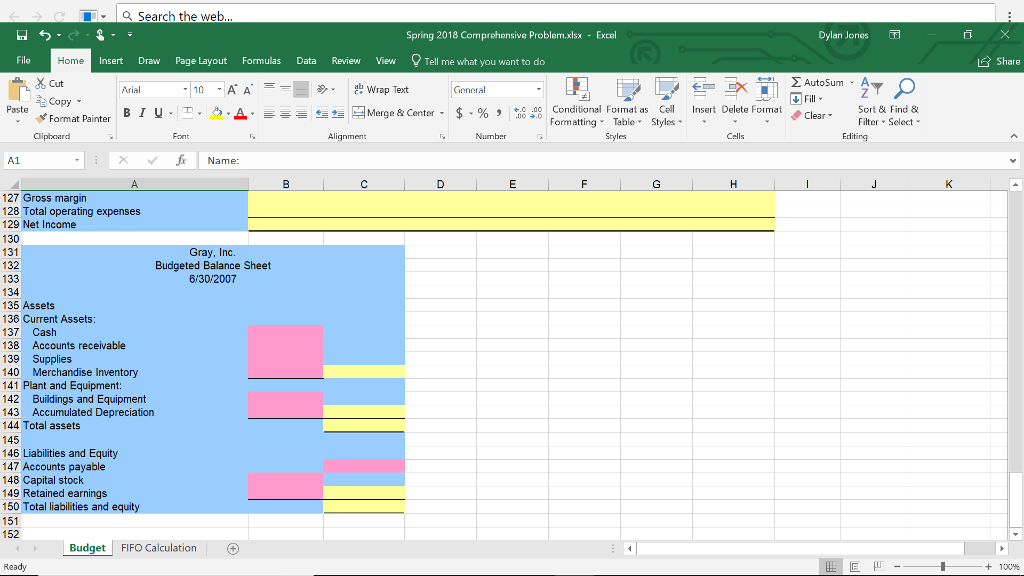This screenshot has height=576, width=1024.
Task: Open the font color dropdown arrow
Action: (x=252, y=114)
